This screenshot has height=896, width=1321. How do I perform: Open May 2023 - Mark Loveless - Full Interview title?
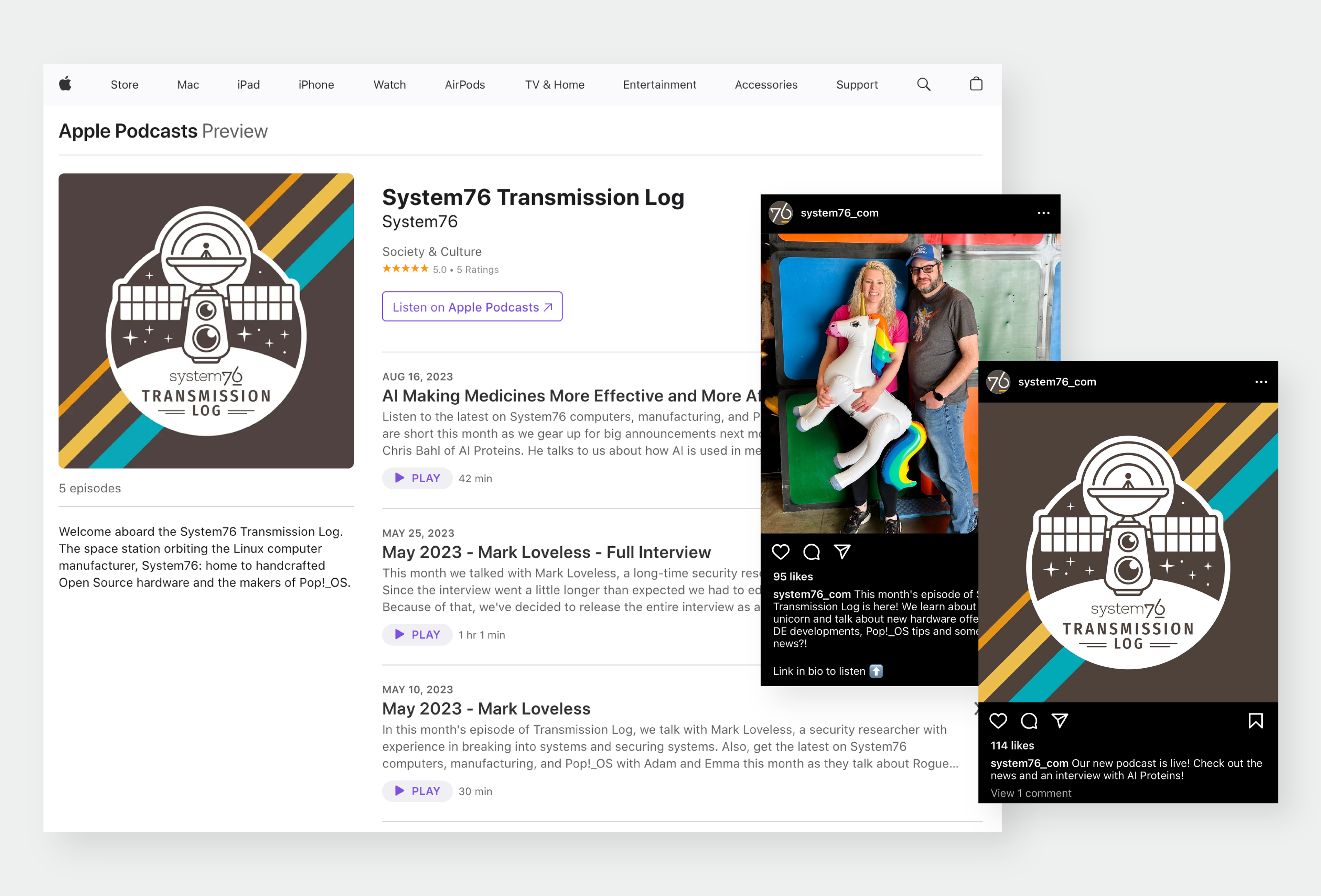547,552
